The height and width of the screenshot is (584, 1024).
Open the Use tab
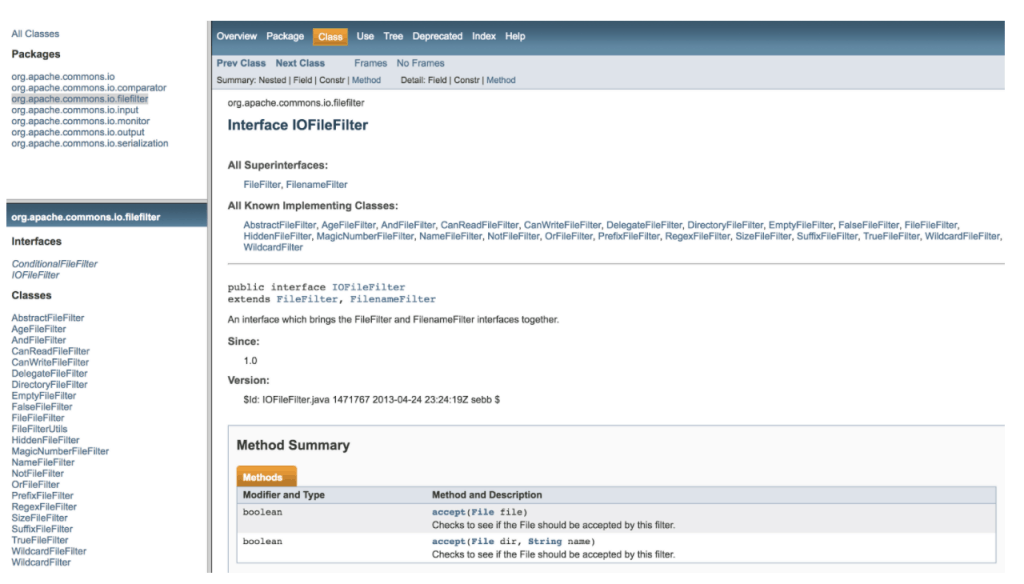coord(365,36)
